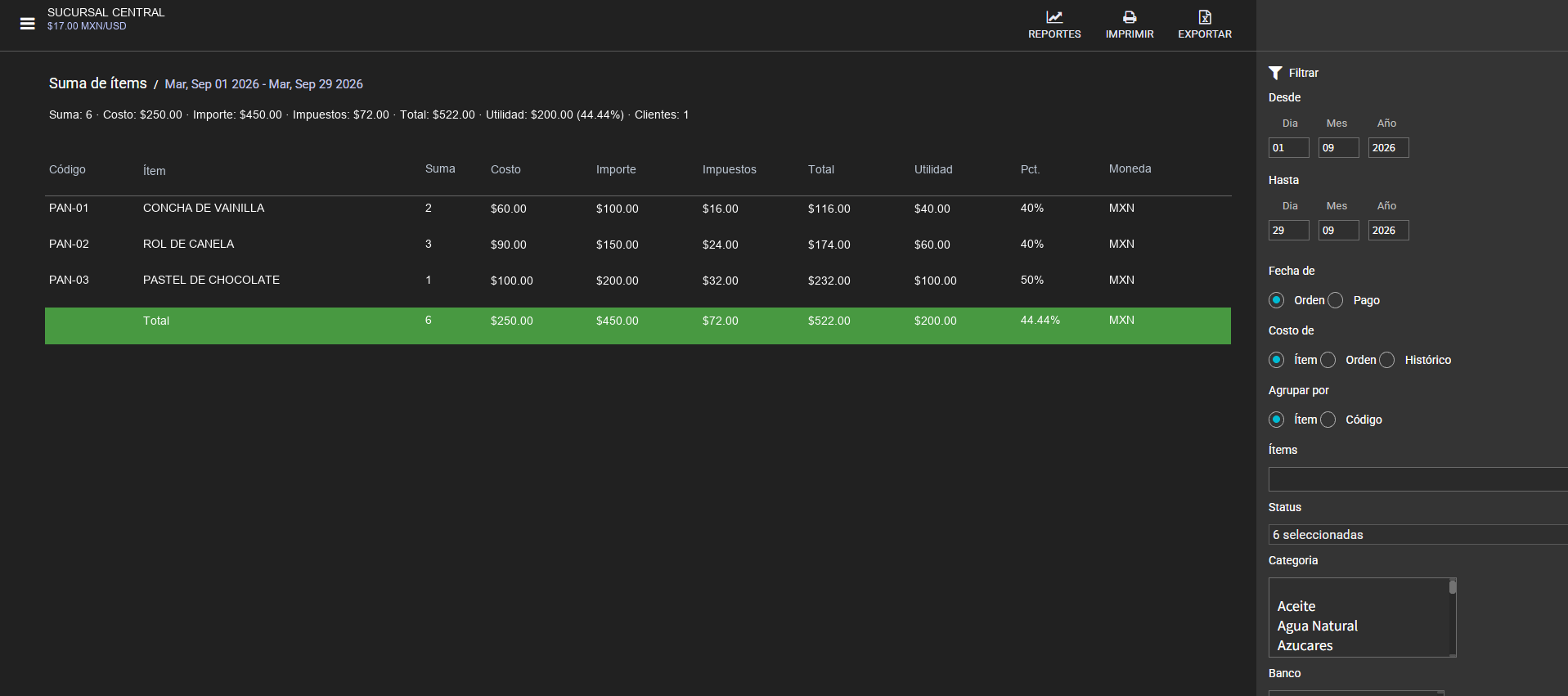The image size is (1568, 696).
Task: Select Orden under Fecha de
Action: pyautogui.click(x=1277, y=300)
